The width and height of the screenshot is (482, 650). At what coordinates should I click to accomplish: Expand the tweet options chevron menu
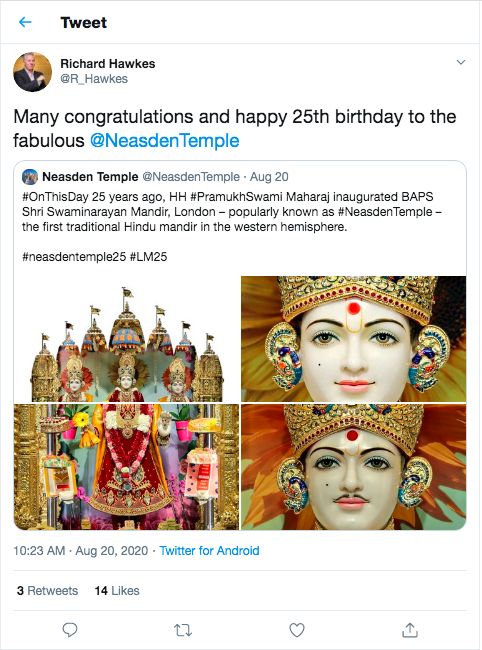click(x=460, y=63)
